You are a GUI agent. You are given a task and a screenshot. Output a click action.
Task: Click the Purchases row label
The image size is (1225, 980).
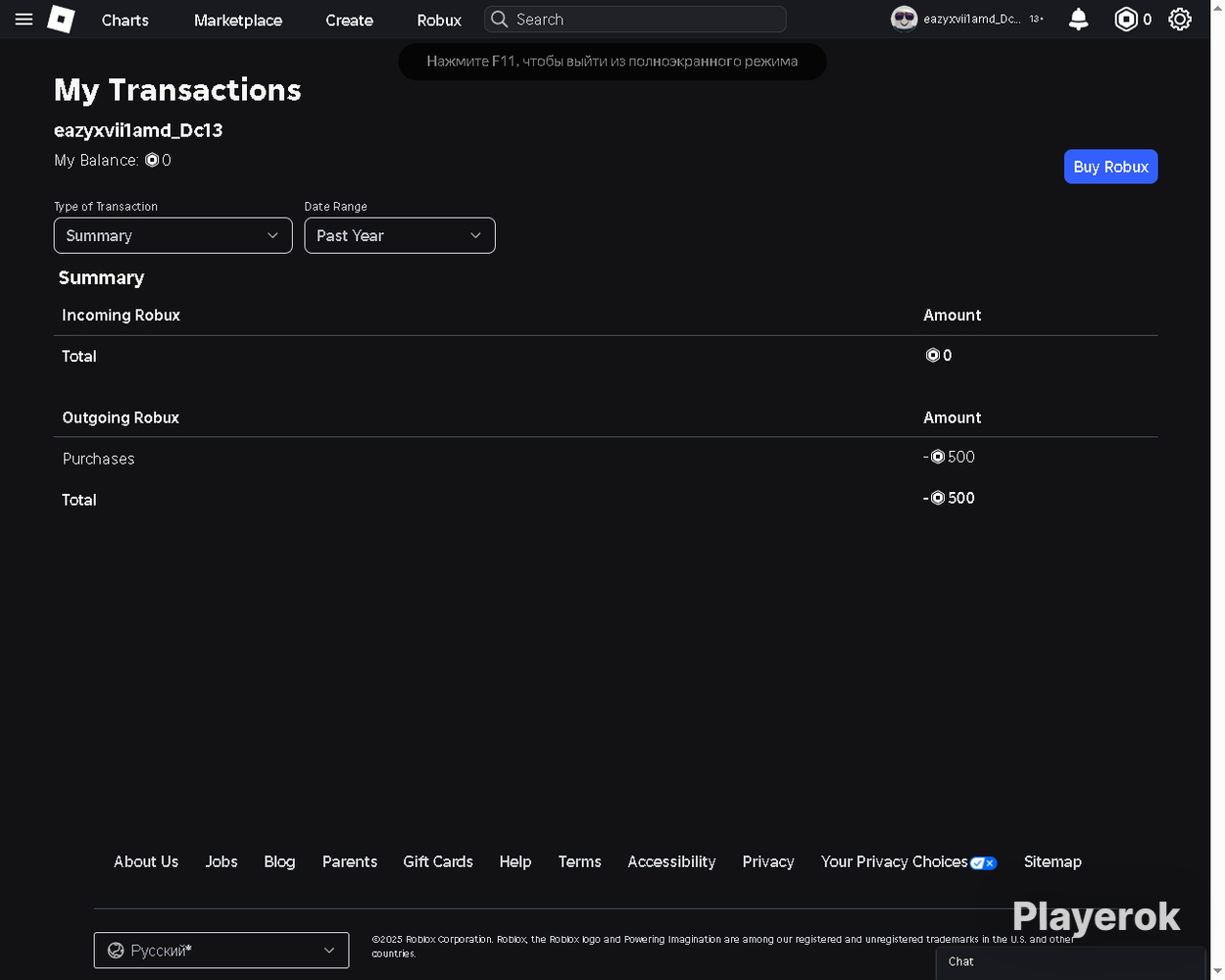click(x=99, y=459)
